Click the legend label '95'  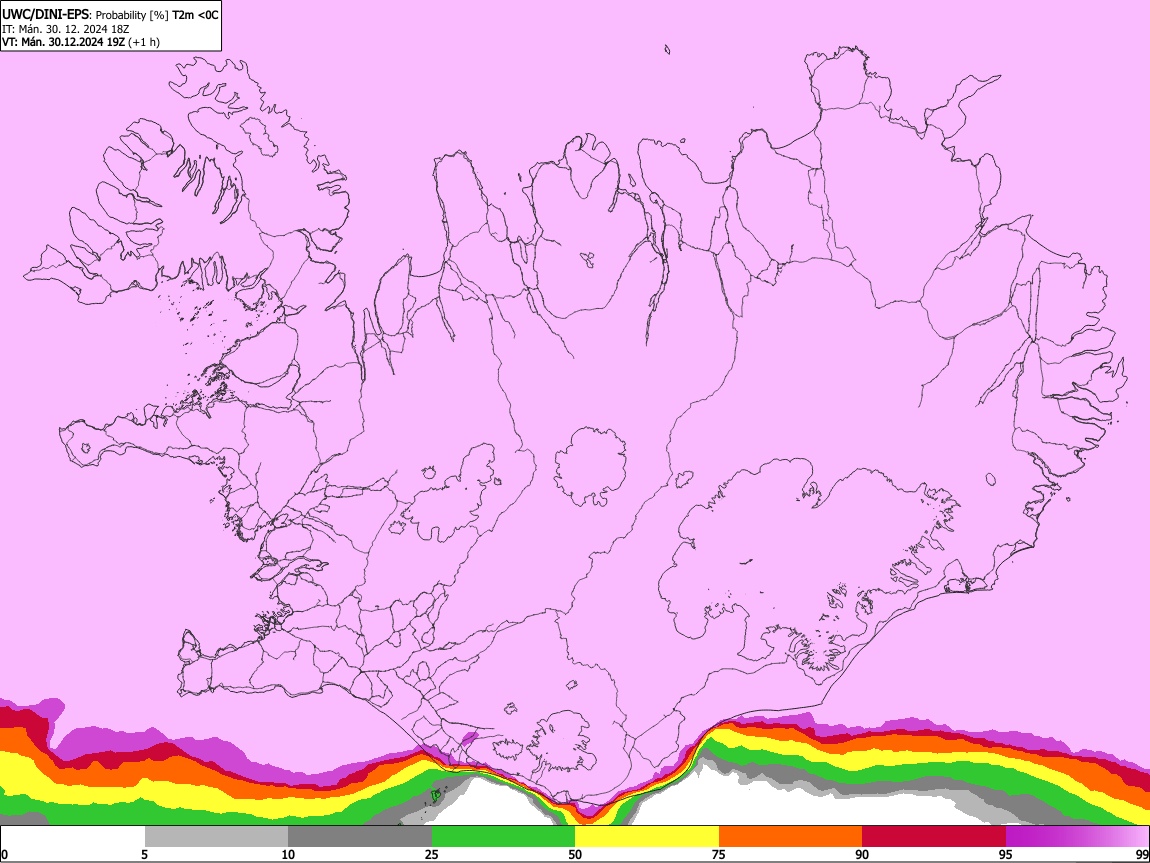click(x=1006, y=855)
